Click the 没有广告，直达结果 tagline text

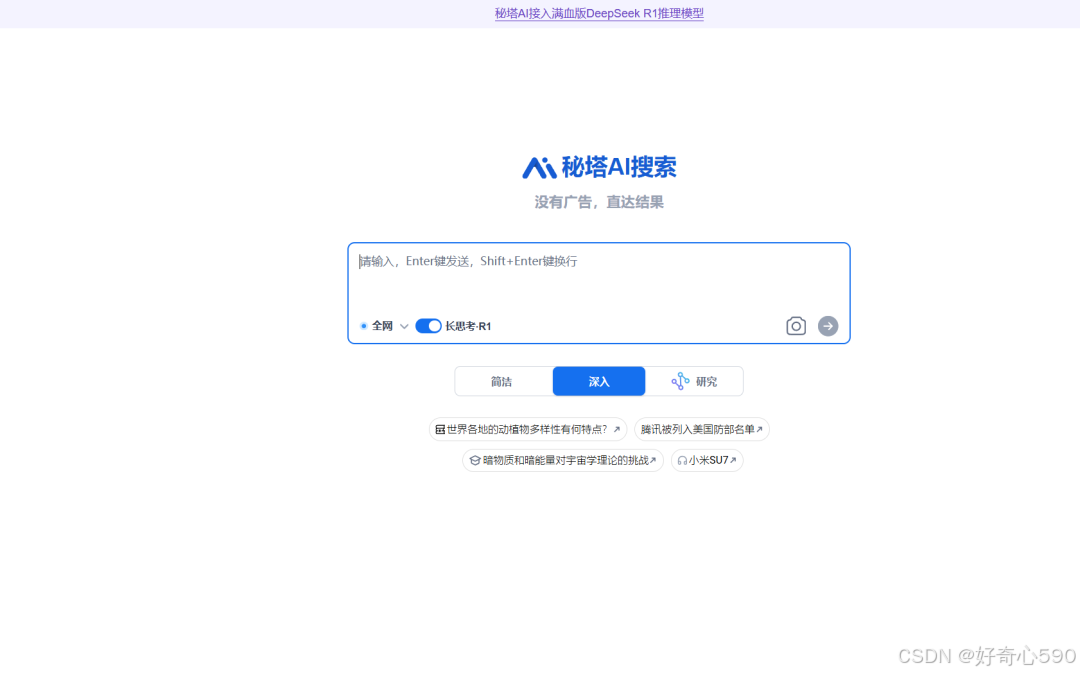point(599,202)
